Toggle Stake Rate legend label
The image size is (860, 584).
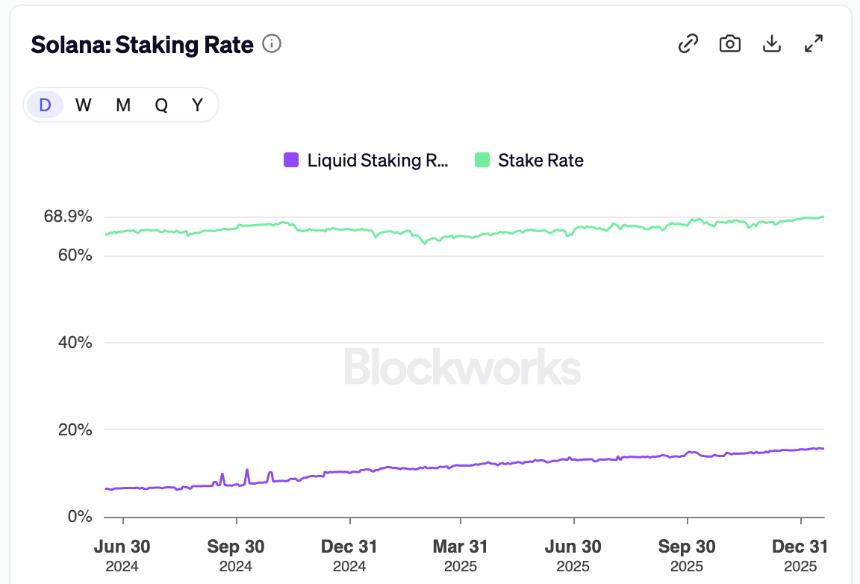click(x=540, y=160)
